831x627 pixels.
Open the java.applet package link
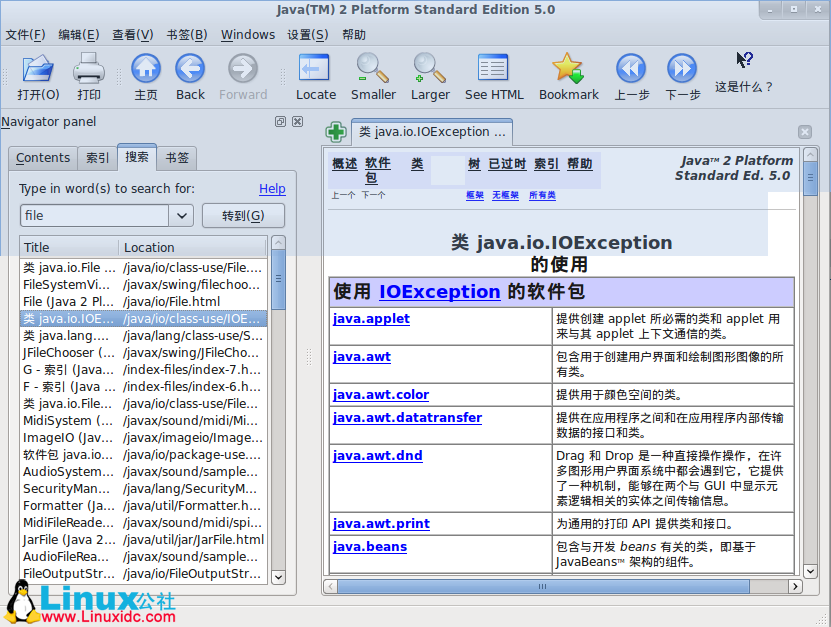point(371,319)
